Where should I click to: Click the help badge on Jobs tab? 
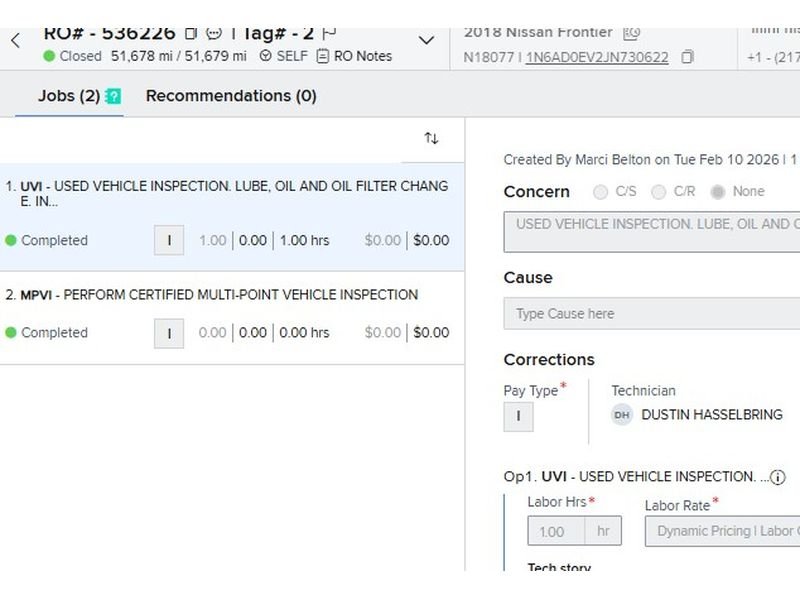113,97
